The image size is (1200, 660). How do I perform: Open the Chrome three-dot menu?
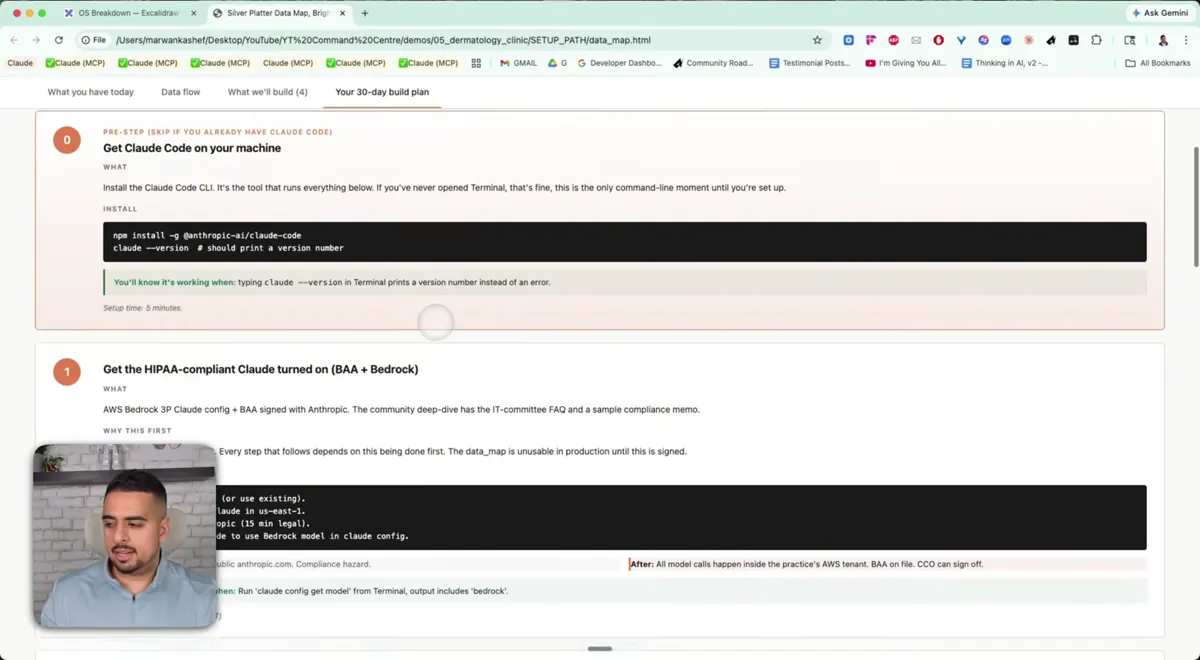click(1185, 40)
